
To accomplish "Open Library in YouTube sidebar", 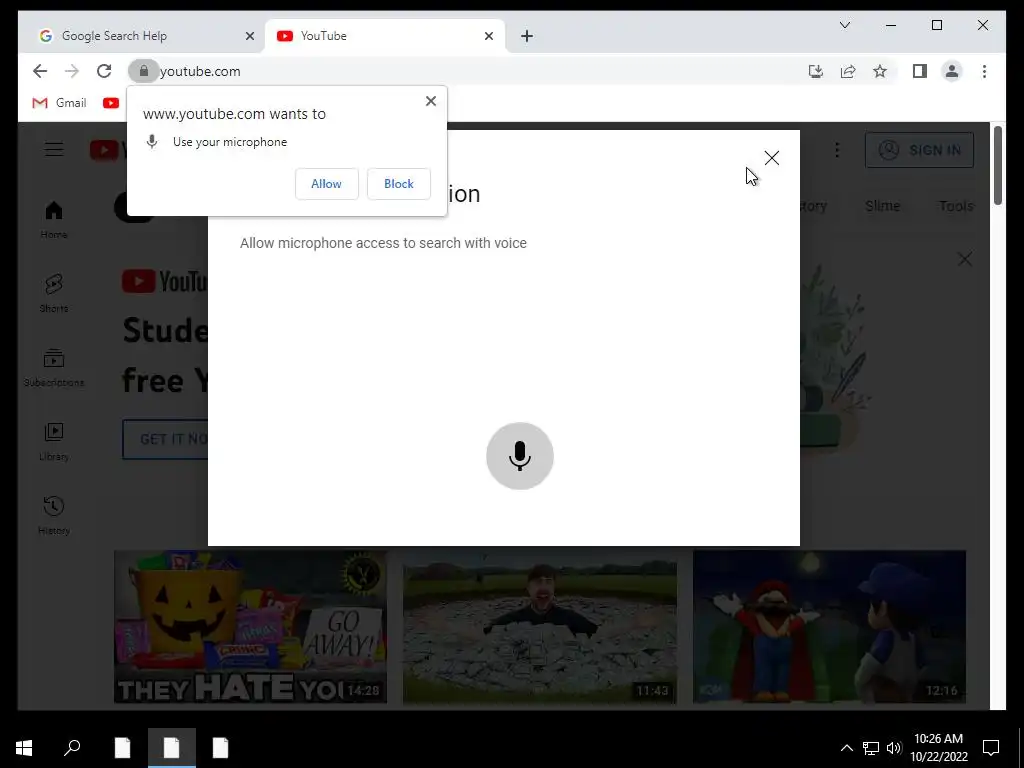I will pyautogui.click(x=54, y=441).
